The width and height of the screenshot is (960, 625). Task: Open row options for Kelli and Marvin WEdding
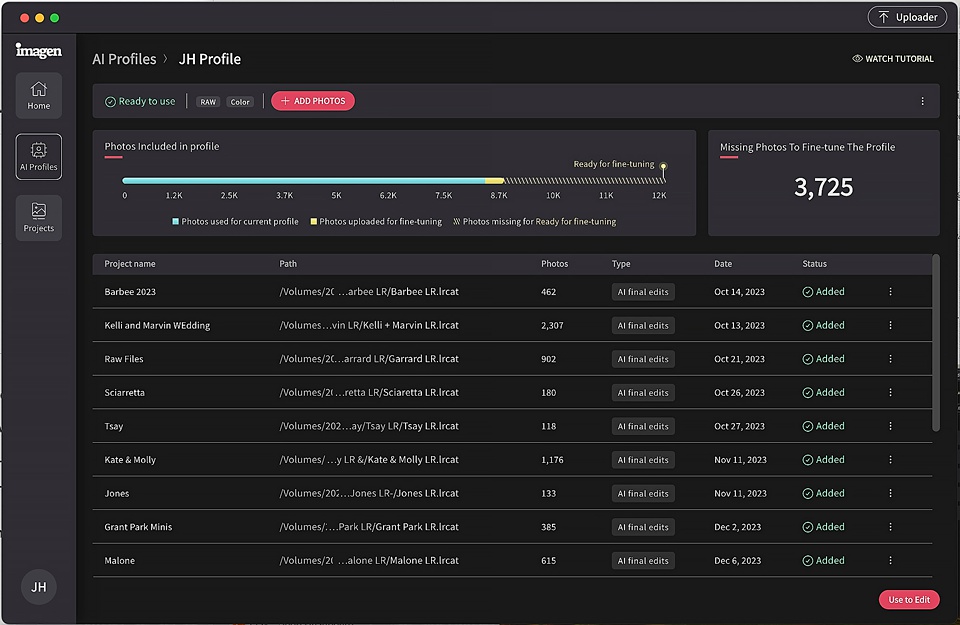(890, 325)
